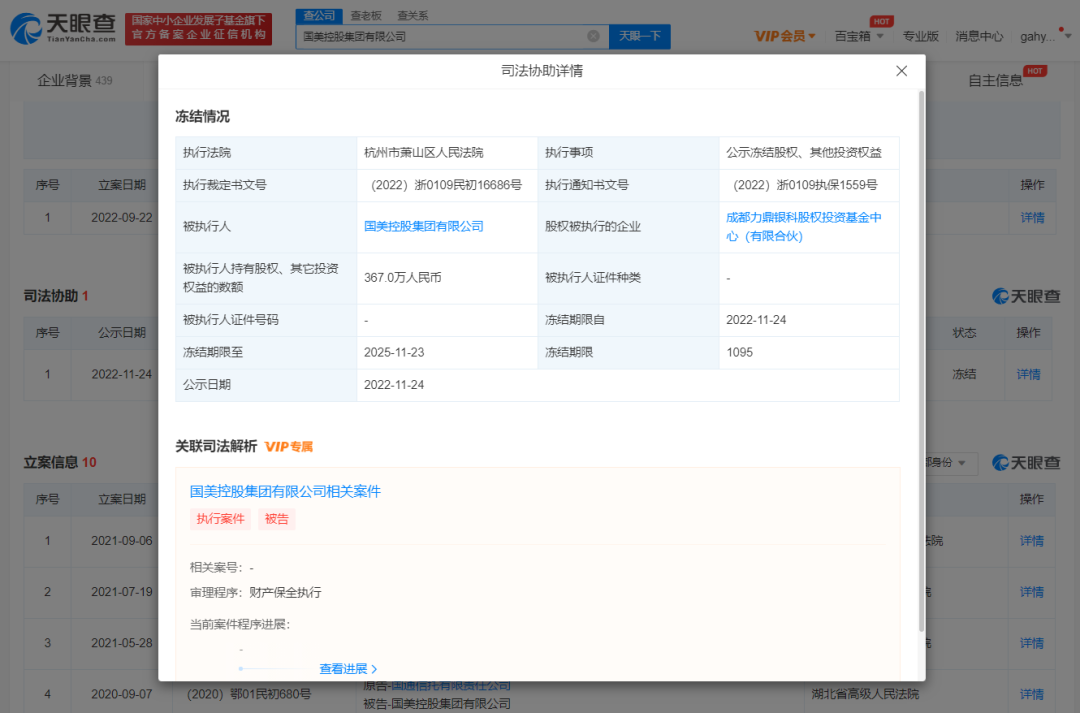Open the 国美控股集团有限公司 link in the table
The height and width of the screenshot is (713, 1080).
pyautogui.click(x=424, y=226)
